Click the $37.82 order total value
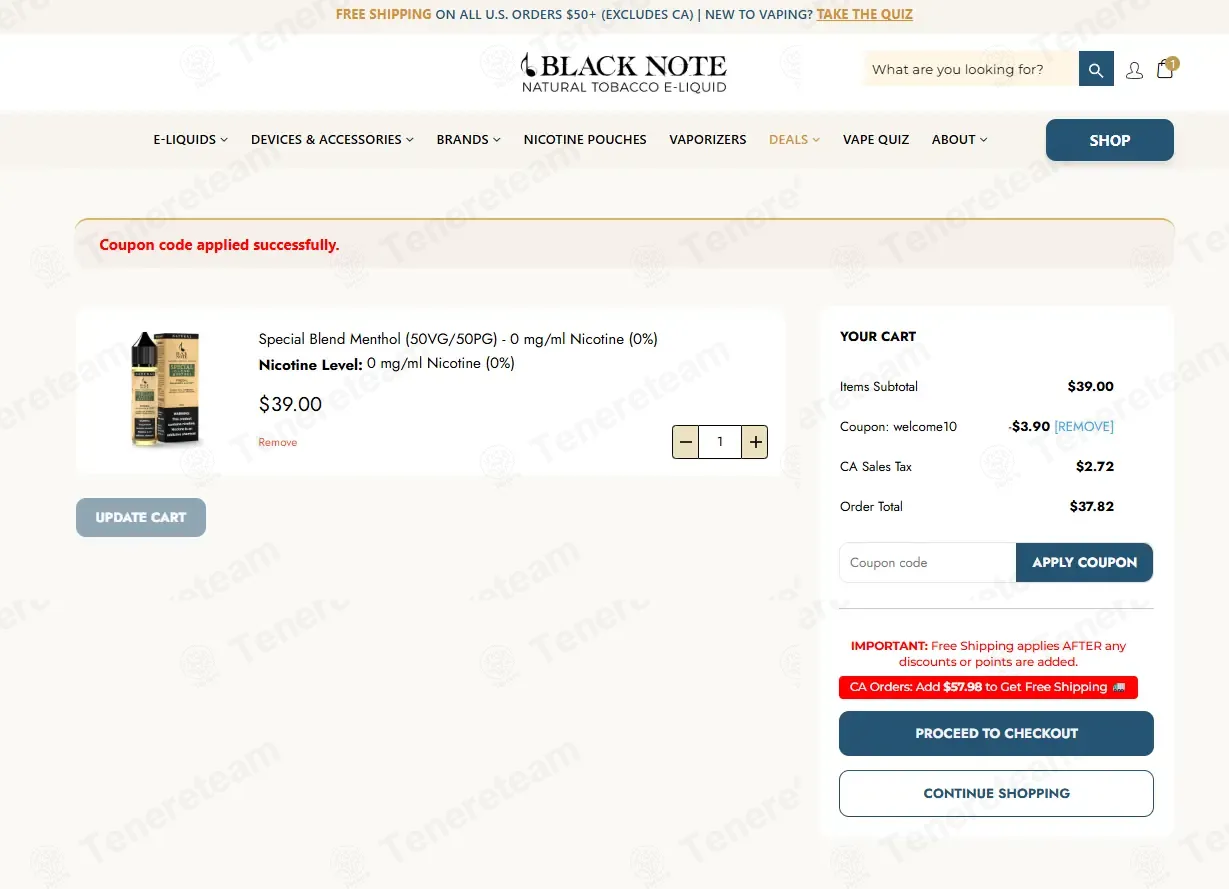Viewport: 1229px width, 889px height. pyautogui.click(x=1092, y=506)
